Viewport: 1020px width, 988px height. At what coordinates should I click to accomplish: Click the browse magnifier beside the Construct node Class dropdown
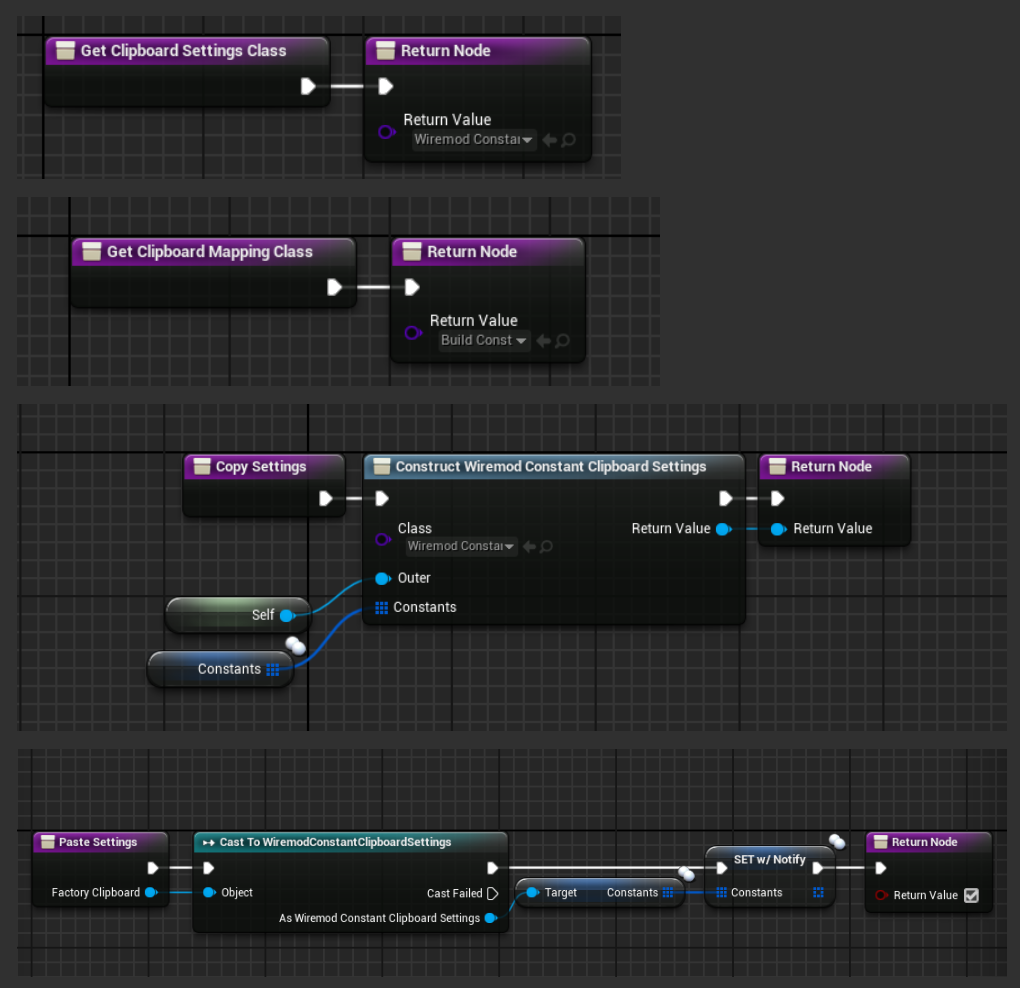[546, 546]
